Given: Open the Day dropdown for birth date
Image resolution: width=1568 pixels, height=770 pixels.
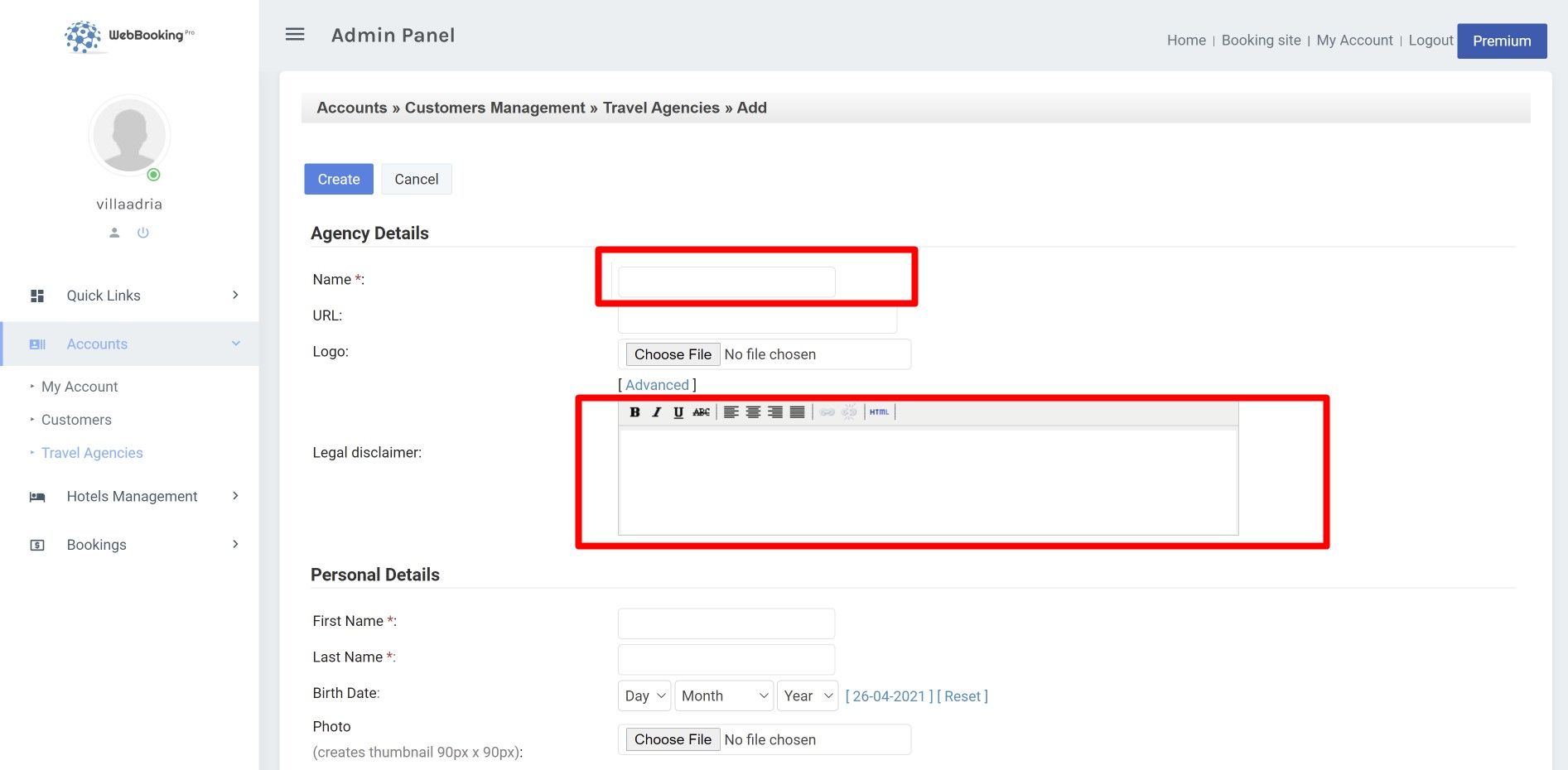Looking at the screenshot, I should (x=644, y=696).
